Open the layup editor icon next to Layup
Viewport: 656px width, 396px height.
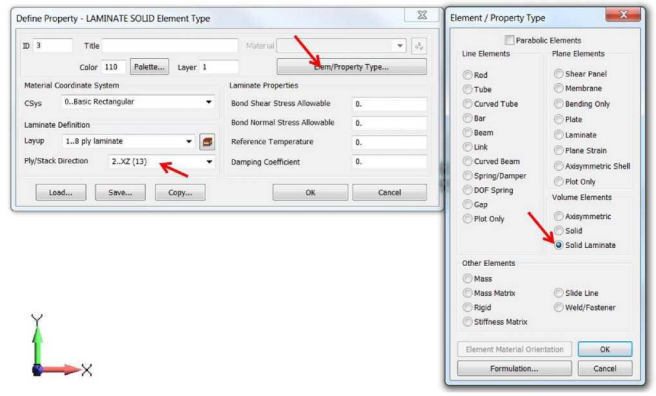click(x=207, y=142)
